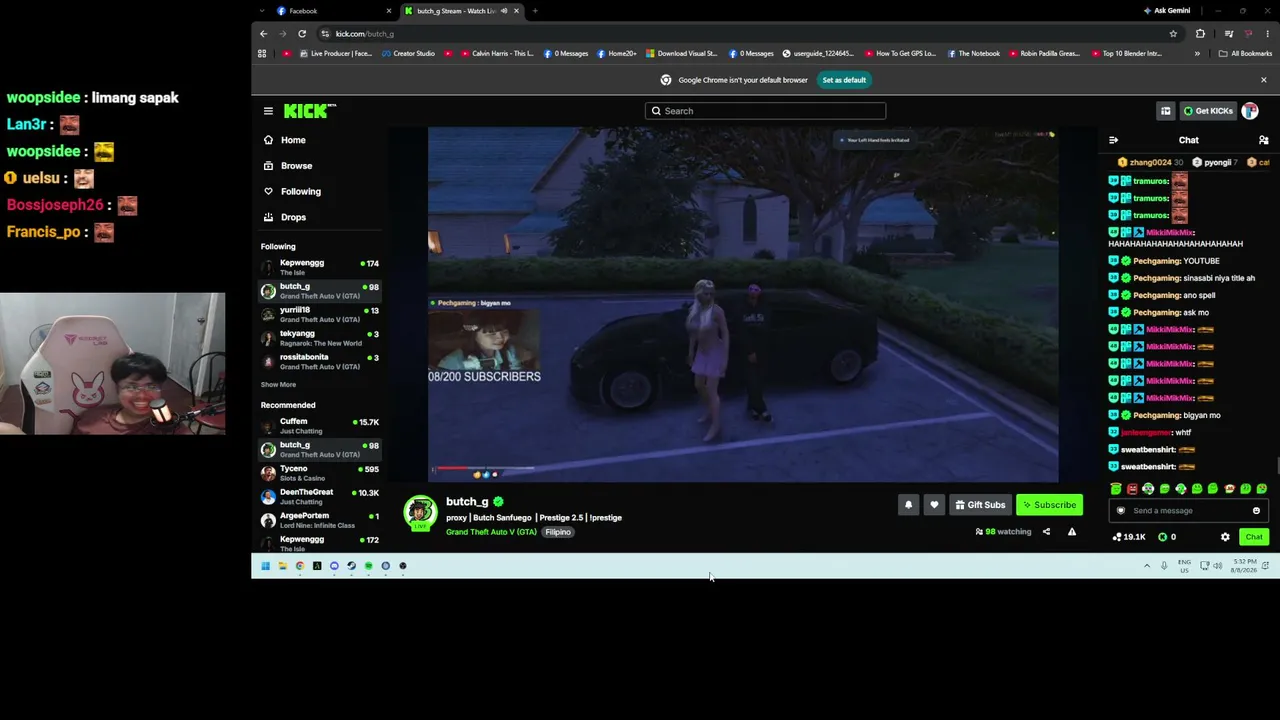Show hidden system tray icons

click(x=1147, y=566)
